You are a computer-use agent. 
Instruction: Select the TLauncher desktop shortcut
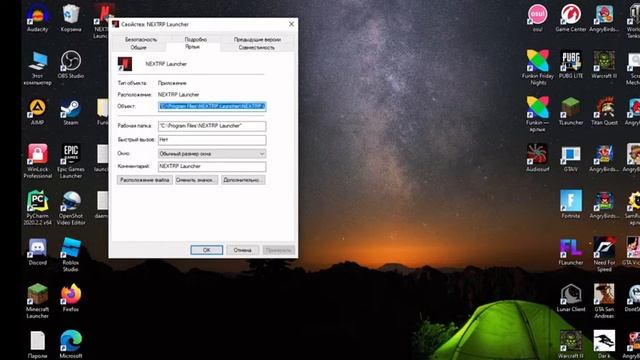(571, 111)
